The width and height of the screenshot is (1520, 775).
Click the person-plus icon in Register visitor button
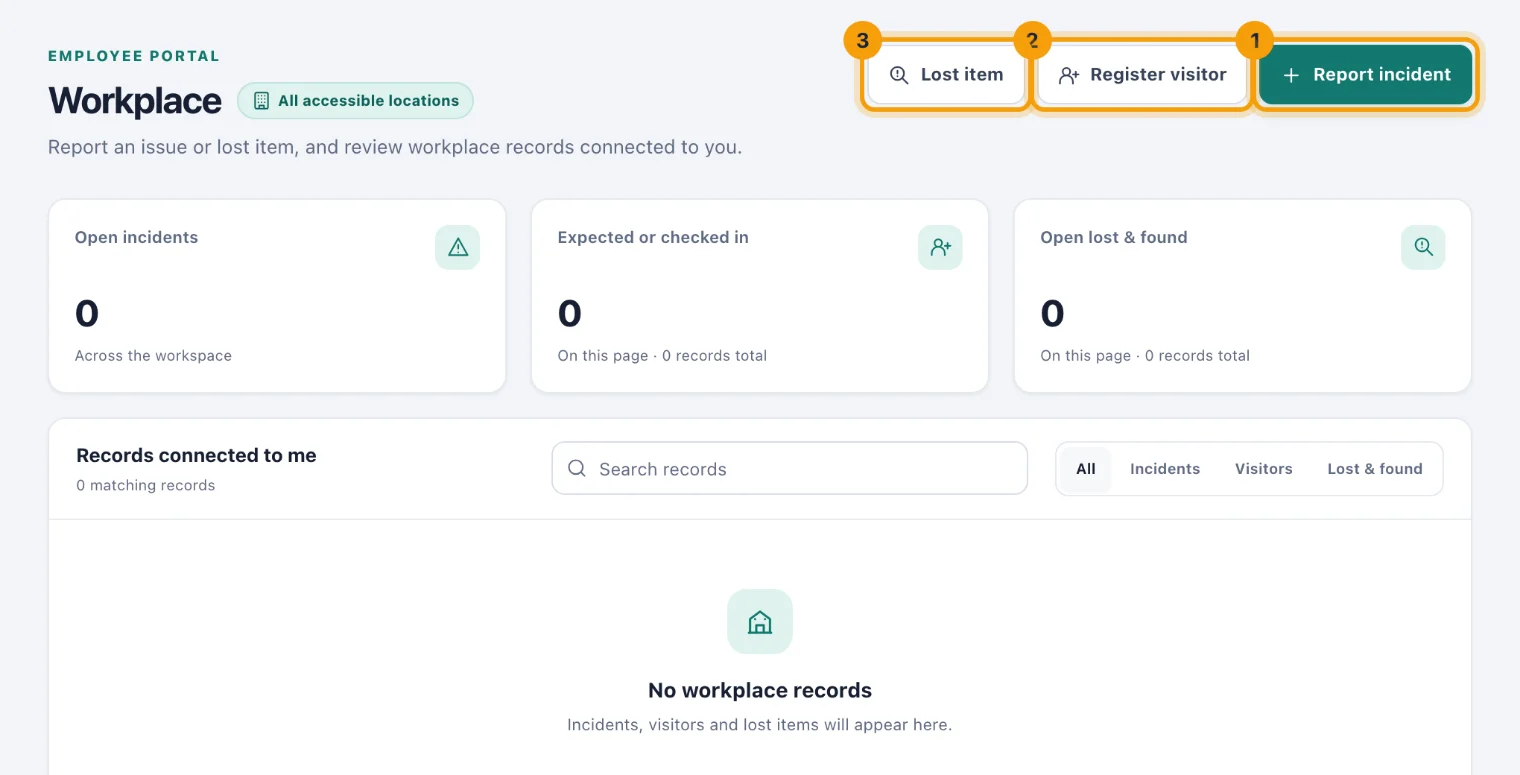(x=1069, y=75)
